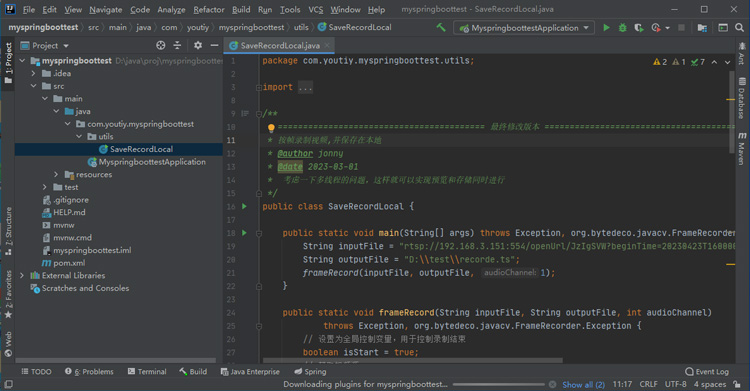Viewport: 750px width, 391px height.
Task: Run MyspringboottestApplication with green play icon
Action: coord(606,28)
